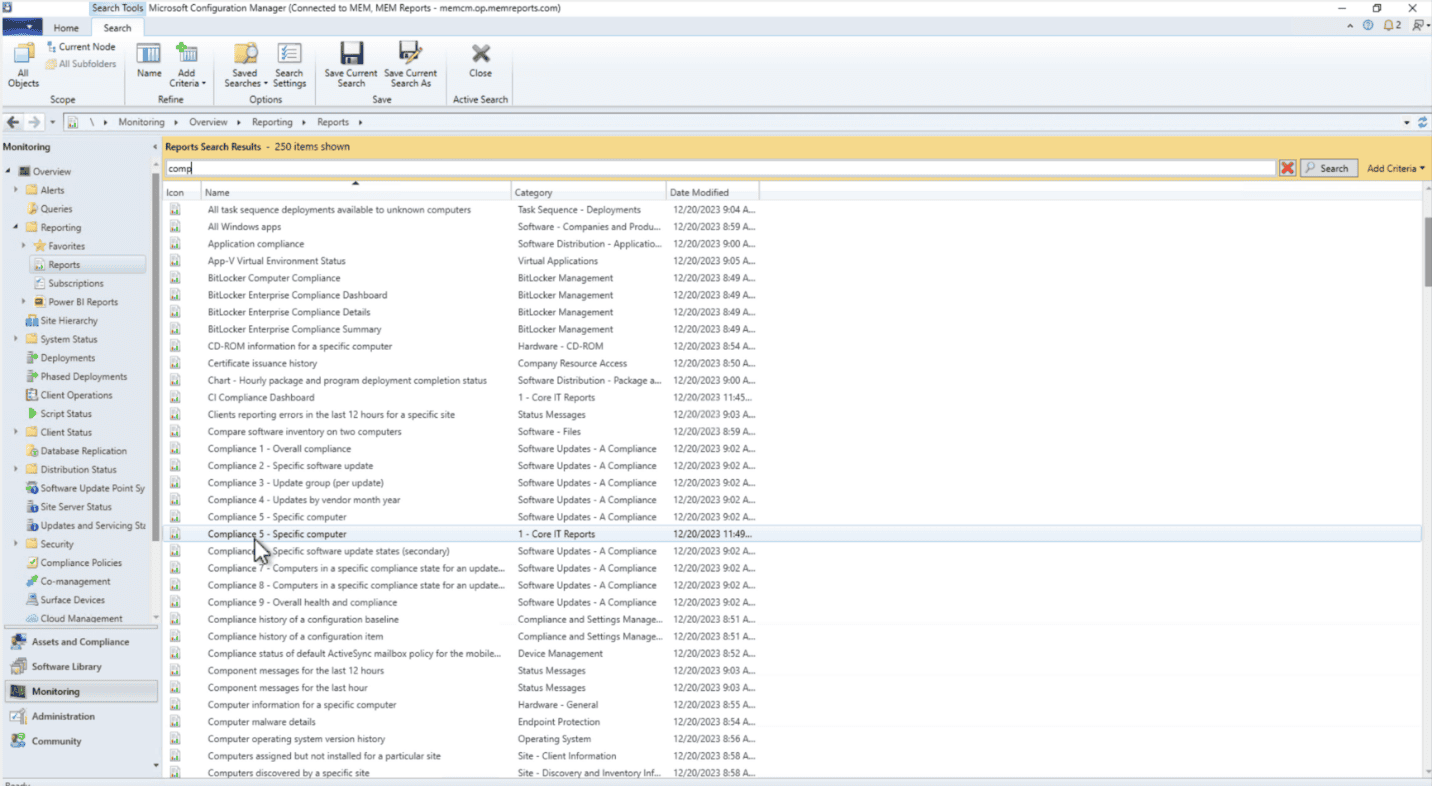
Task: Click the Monitoring breadcrumb item
Action: [x=141, y=122]
